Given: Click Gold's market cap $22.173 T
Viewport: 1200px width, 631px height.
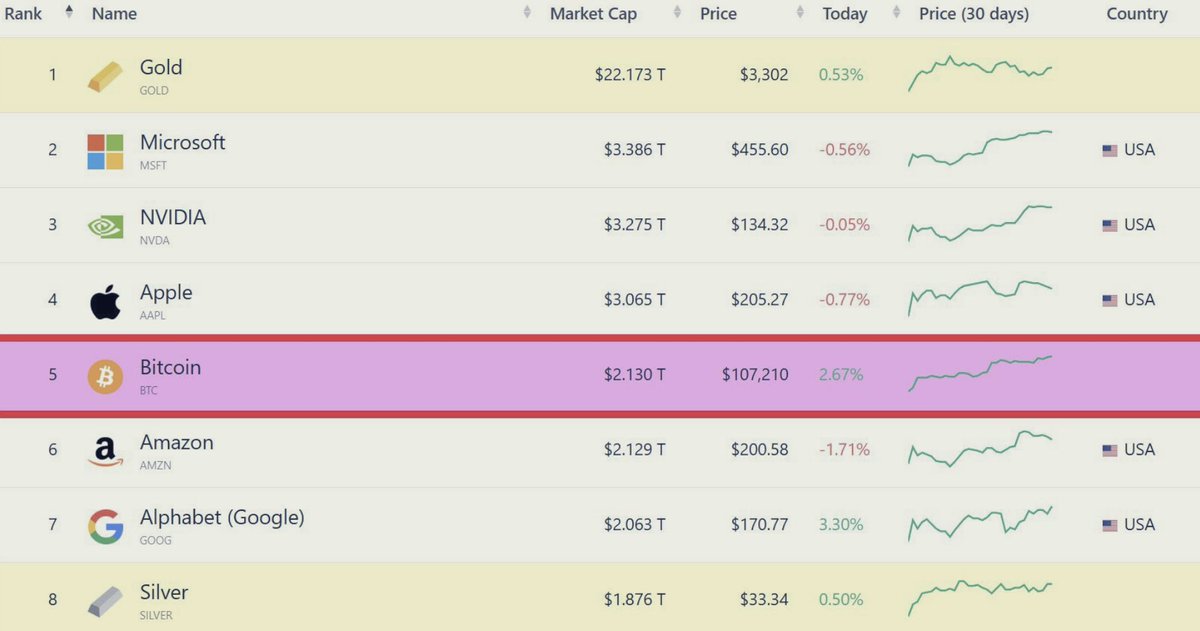Looking at the screenshot, I should [629, 75].
